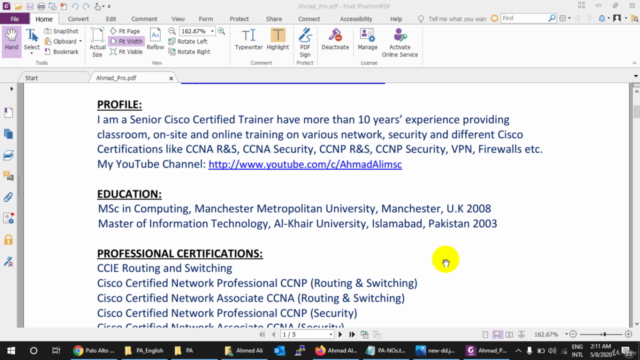The height and width of the screenshot is (360, 640).
Task: Open the Security lock panel in sidebar
Action: (x=8, y=240)
